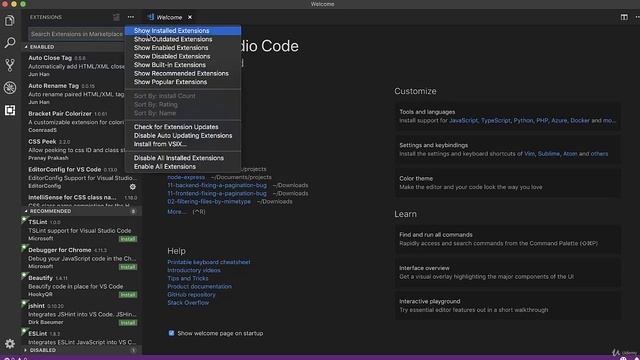Click the split editor icon
640x360 pixels.
click(624, 17)
